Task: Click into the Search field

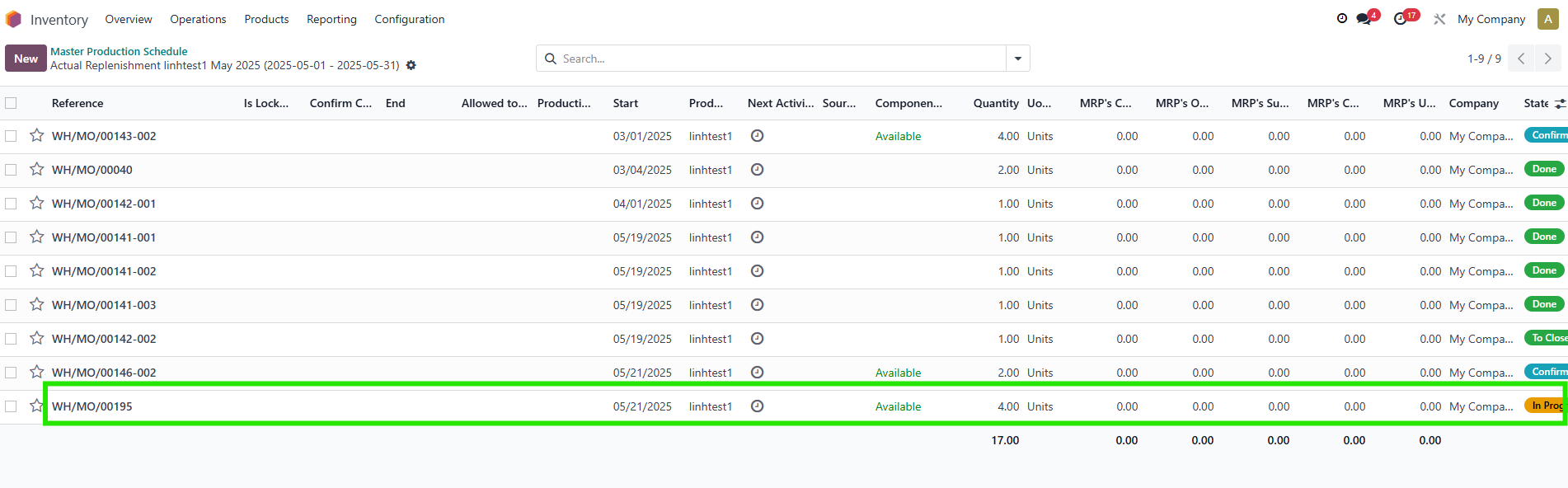Action: pos(775,59)
